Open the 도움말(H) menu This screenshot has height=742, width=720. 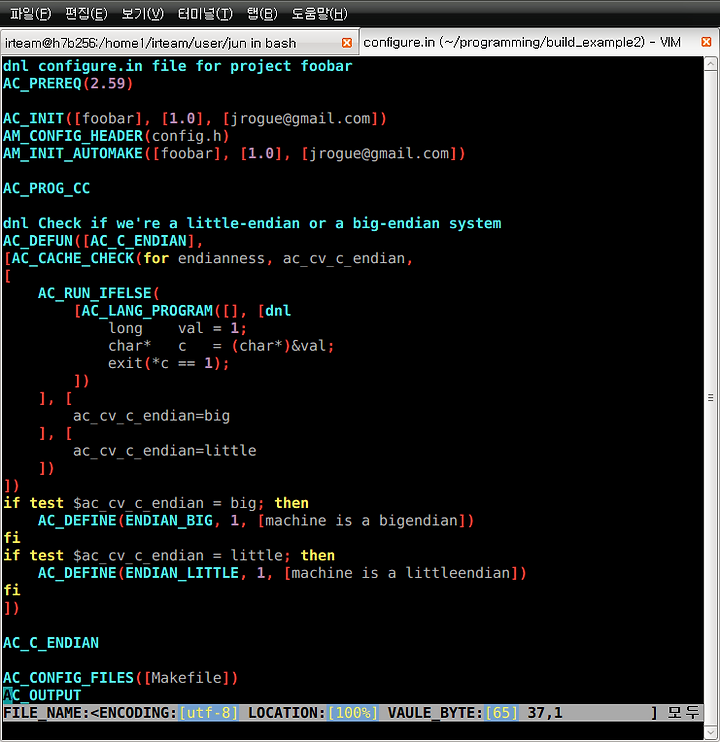click(319, 14)
